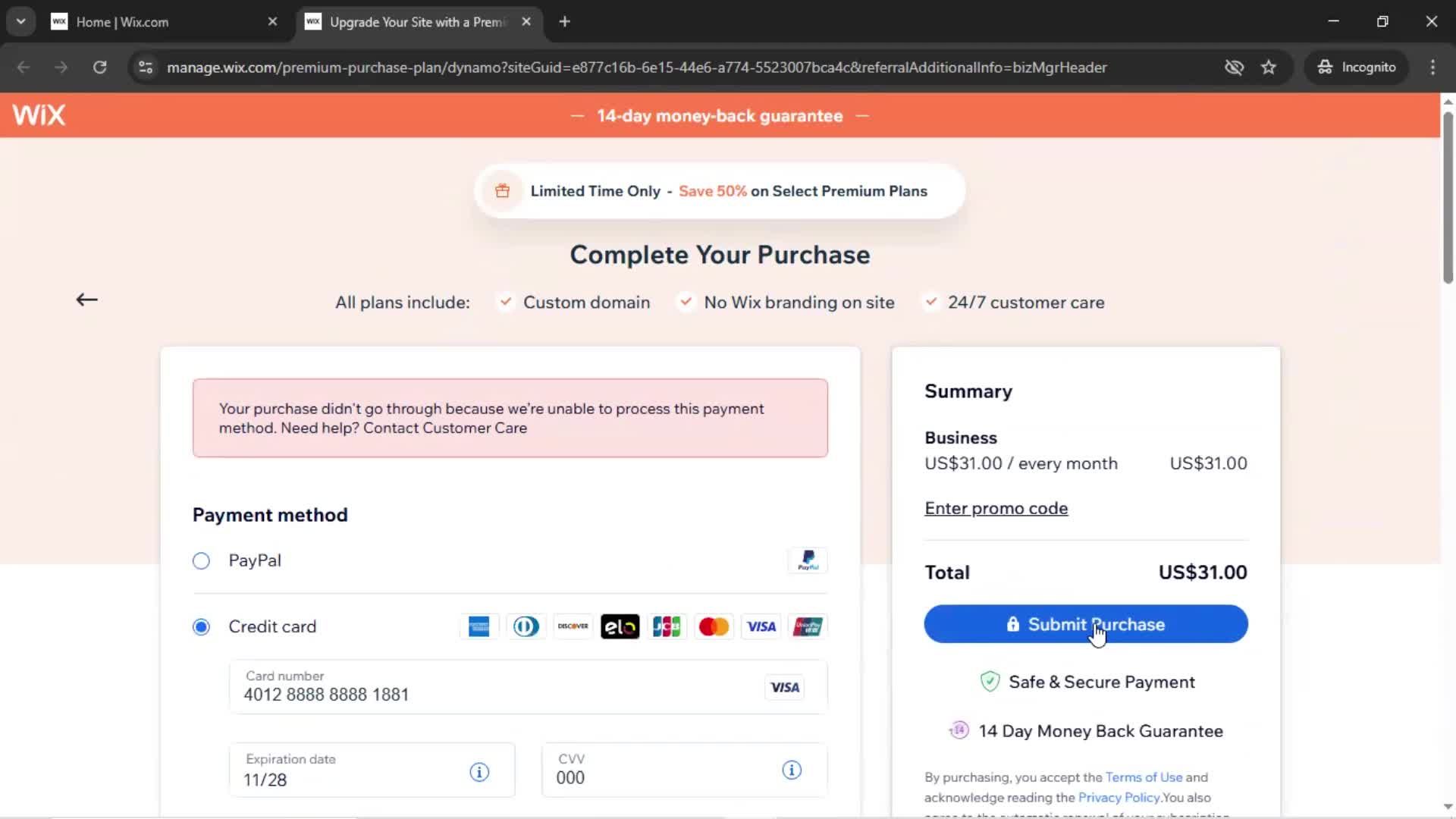Close the Home | Wix.com tab

(x=272, y=21)
